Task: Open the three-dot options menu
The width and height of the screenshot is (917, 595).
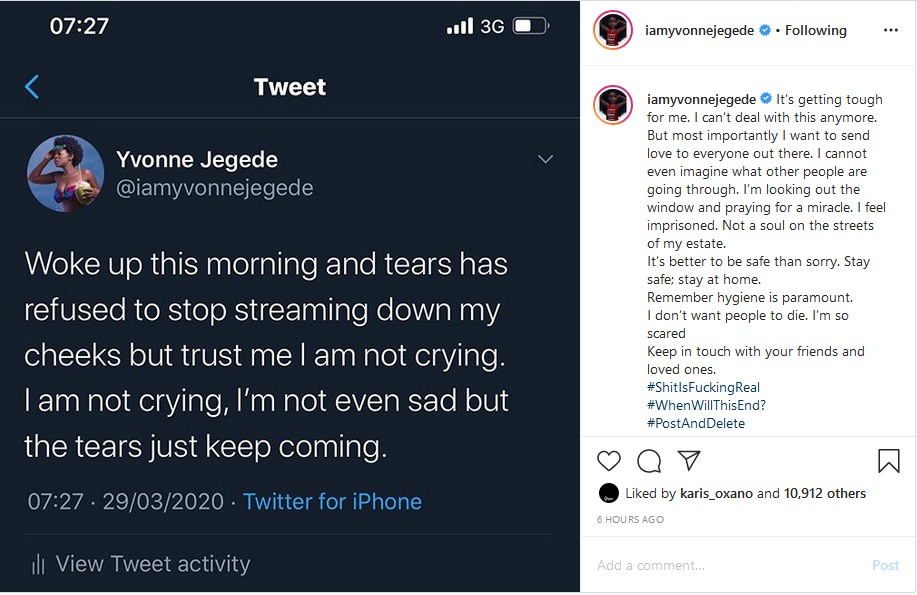Action: 890,30
